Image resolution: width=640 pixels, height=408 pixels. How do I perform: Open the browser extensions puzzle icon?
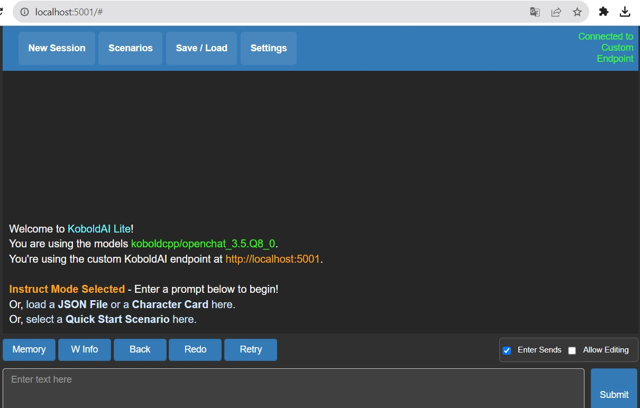click(604, 12)
